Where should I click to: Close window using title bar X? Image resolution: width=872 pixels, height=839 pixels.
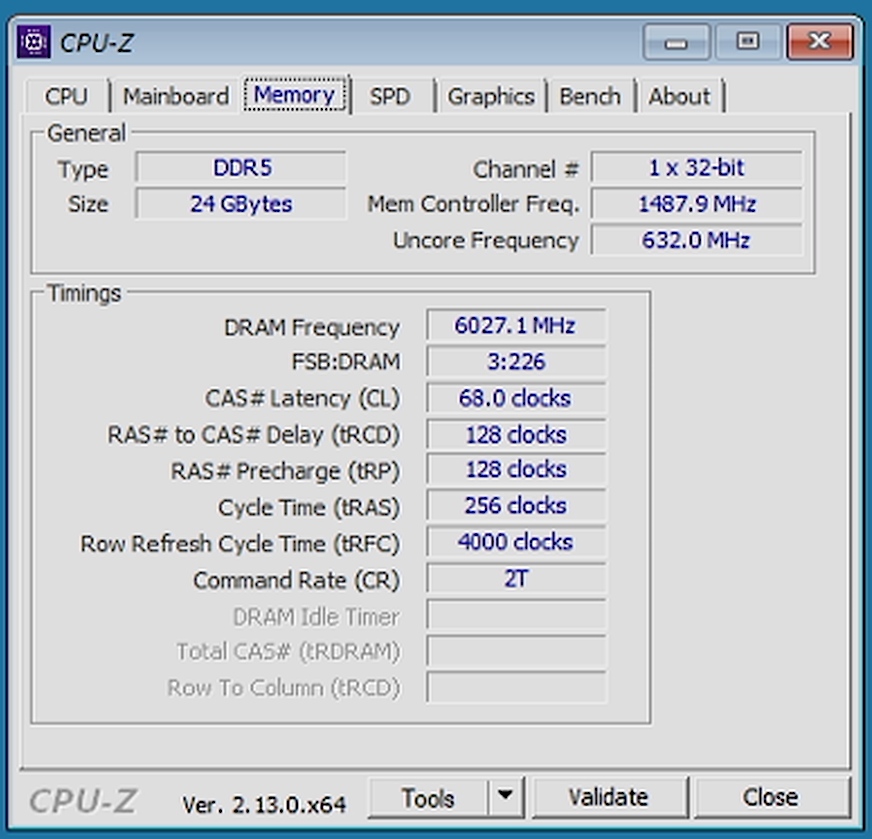(x=819, y=42)
